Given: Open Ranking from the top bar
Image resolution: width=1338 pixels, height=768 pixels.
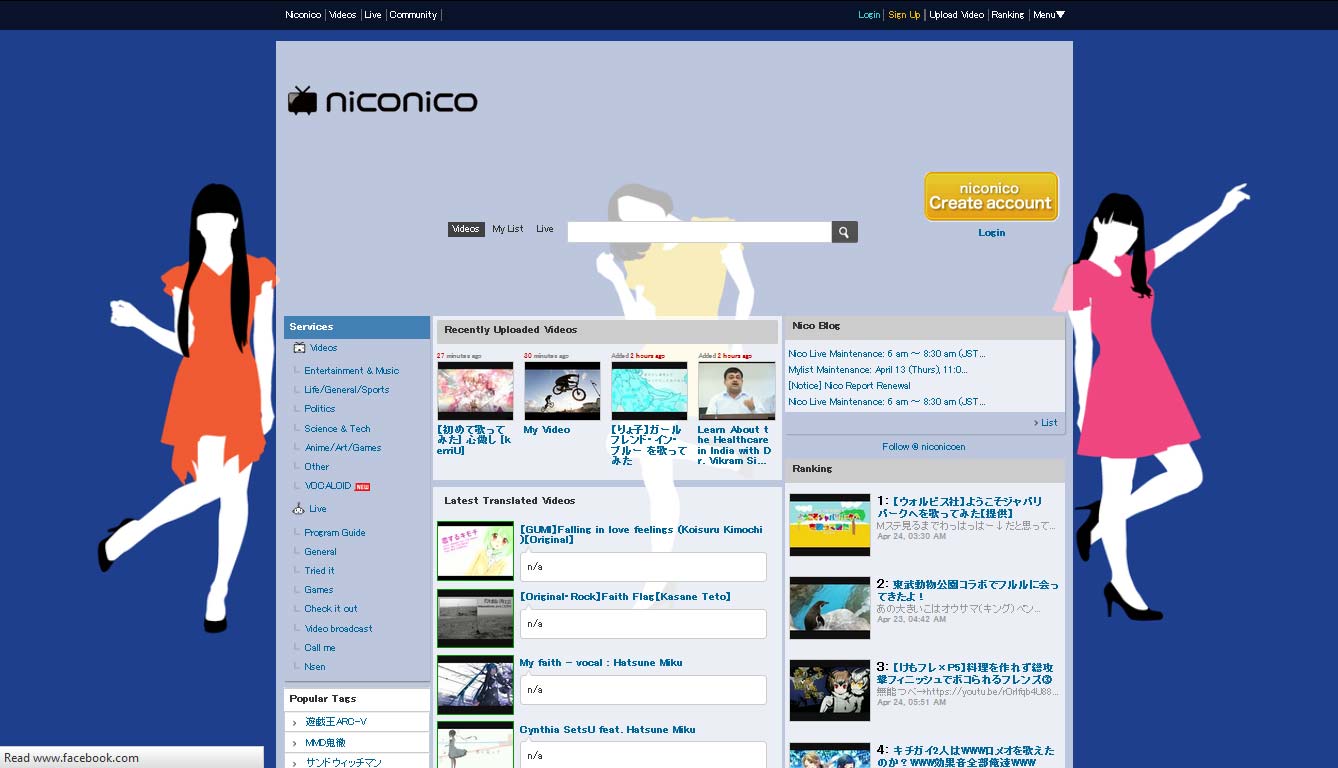Looking at the screenshot, I should pyautogui.click(x=1008, y=15).
